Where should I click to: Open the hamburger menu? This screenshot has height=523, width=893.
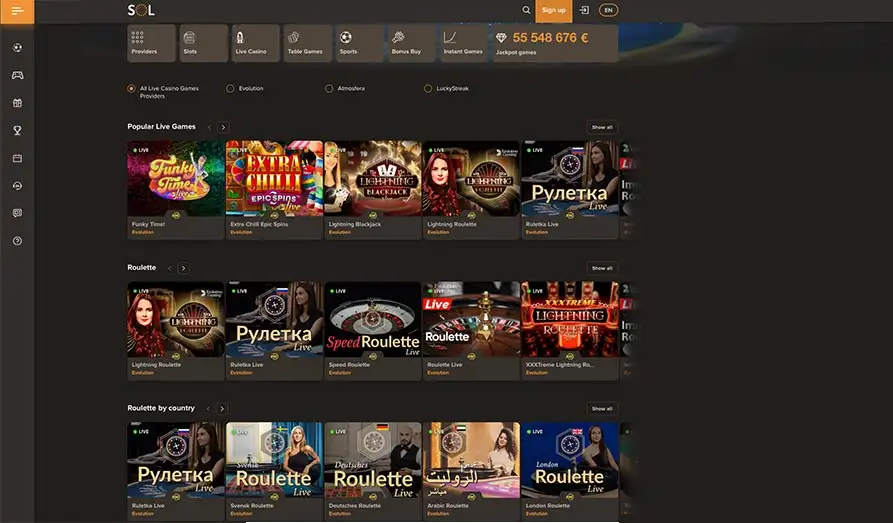click(x=17, y=11)
